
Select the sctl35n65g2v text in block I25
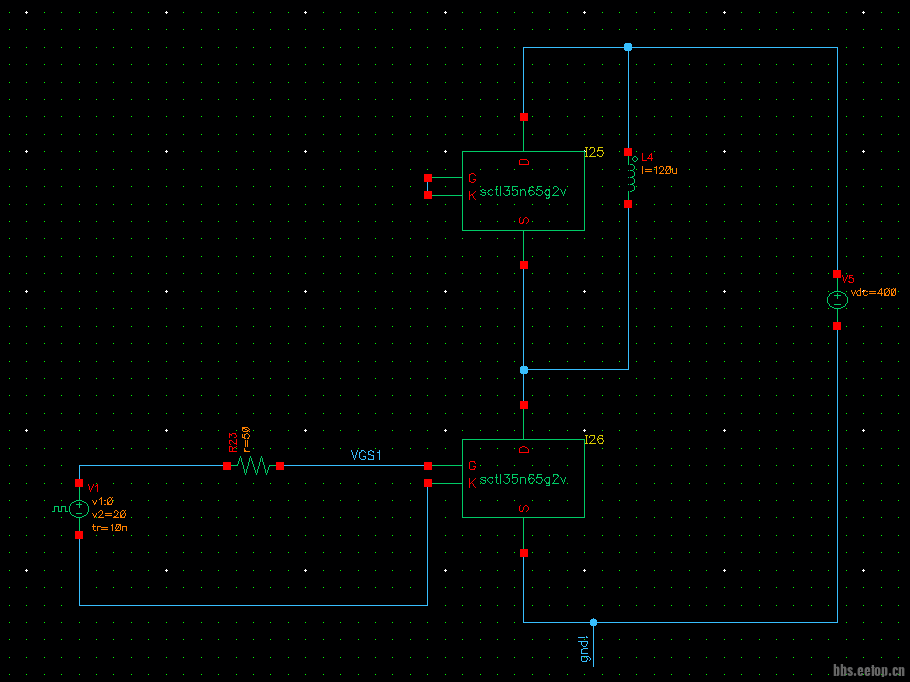(523, 191)
